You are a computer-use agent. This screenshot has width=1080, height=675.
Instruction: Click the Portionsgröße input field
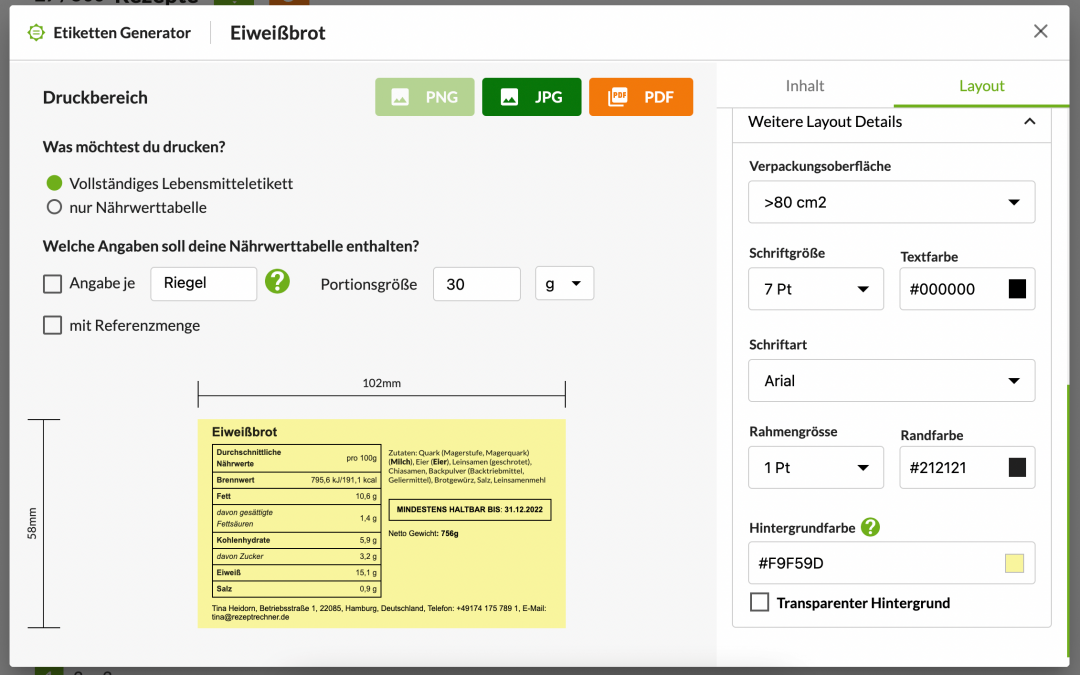pyautogui.click(x=476, y=283)
